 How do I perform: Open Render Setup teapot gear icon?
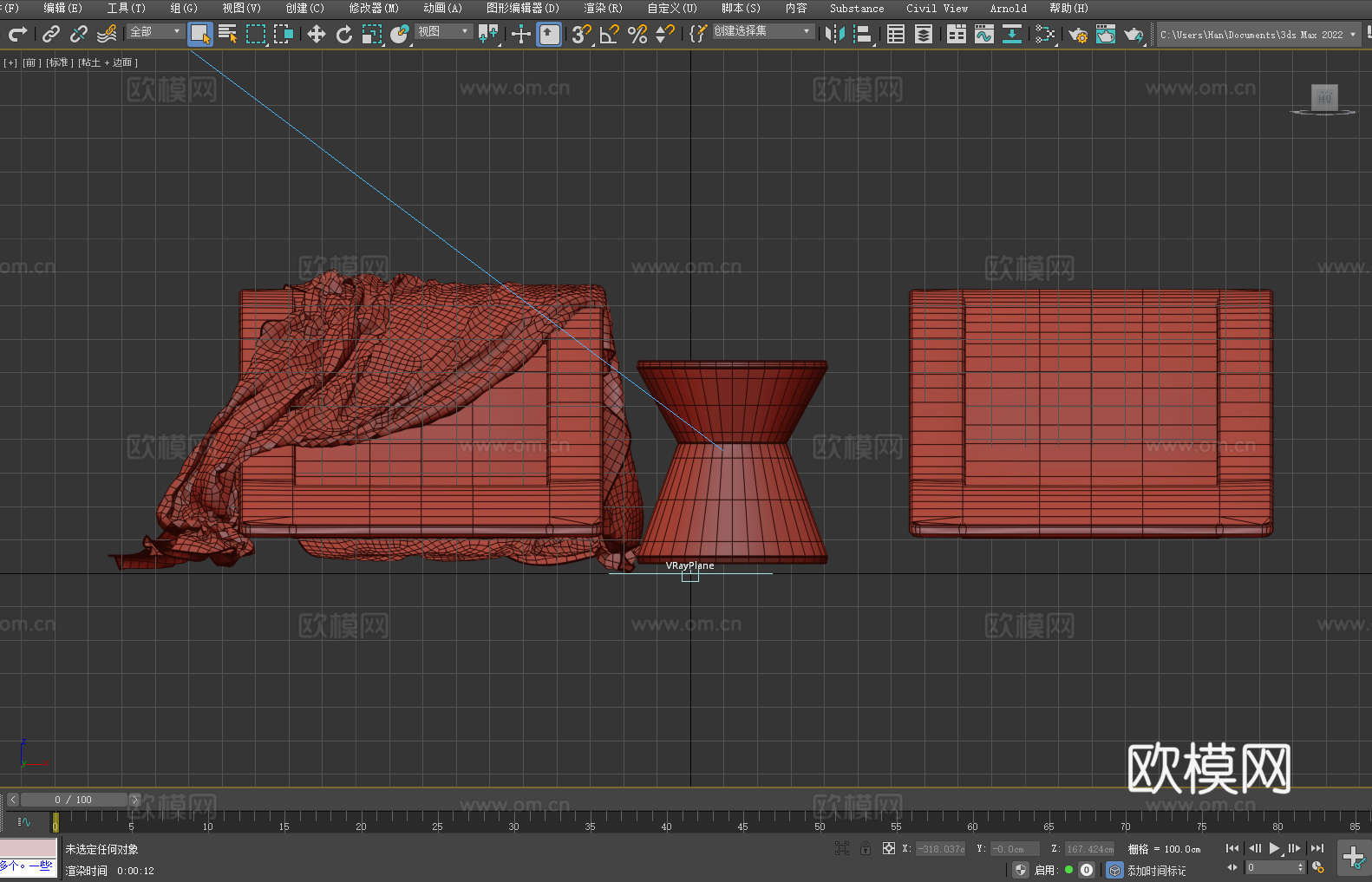1078,34
